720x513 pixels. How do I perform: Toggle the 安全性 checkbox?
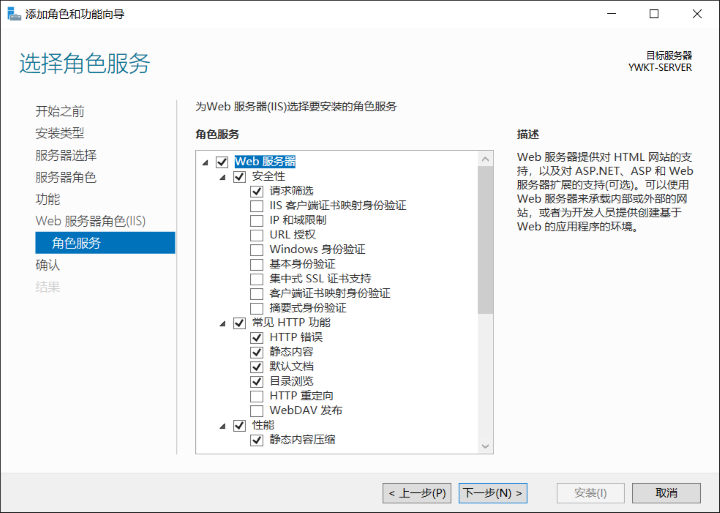(x=239, y=176)
